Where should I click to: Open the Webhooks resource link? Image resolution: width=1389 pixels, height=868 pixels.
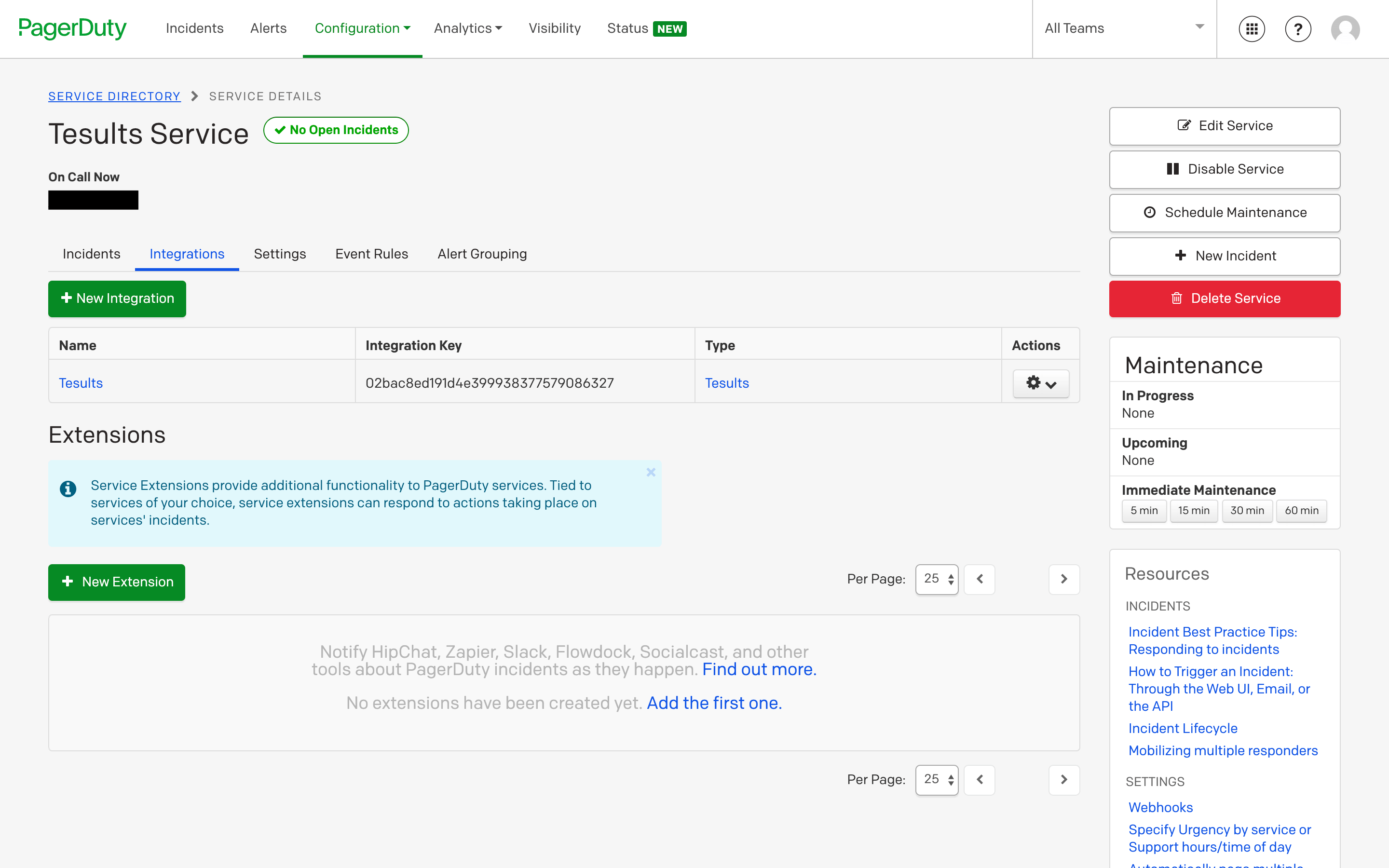pos(1160,808)
